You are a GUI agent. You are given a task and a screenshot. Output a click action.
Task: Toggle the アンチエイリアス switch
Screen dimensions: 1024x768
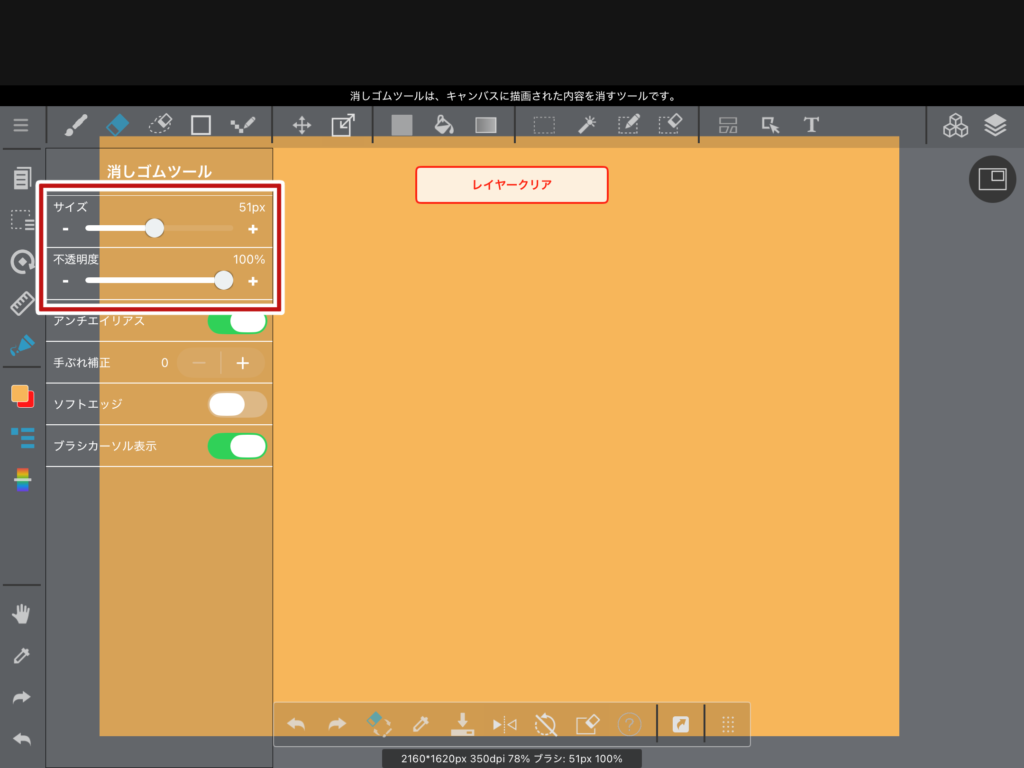[237, 322]
